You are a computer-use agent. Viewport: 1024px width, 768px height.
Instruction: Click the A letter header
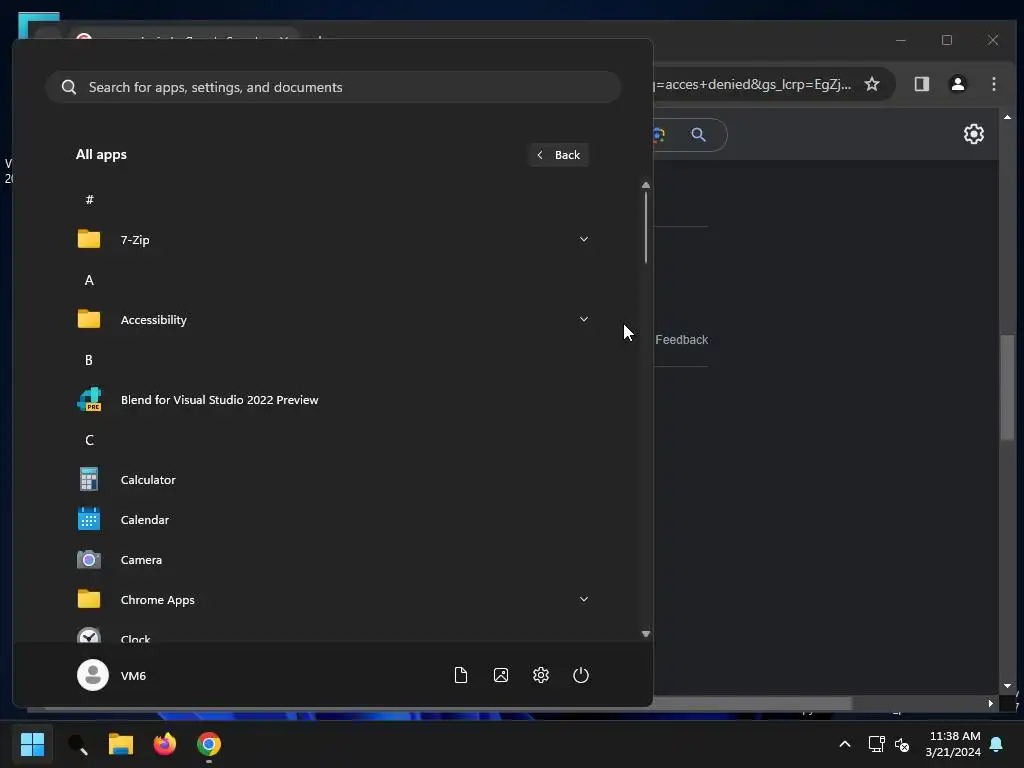89,280
